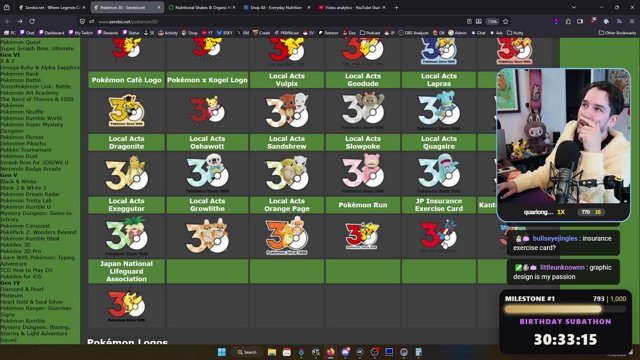Screen dimensions: 640x360
Task: Switch to the Video analytics YouTube Studio tab
Action: (x=352, y=7)
